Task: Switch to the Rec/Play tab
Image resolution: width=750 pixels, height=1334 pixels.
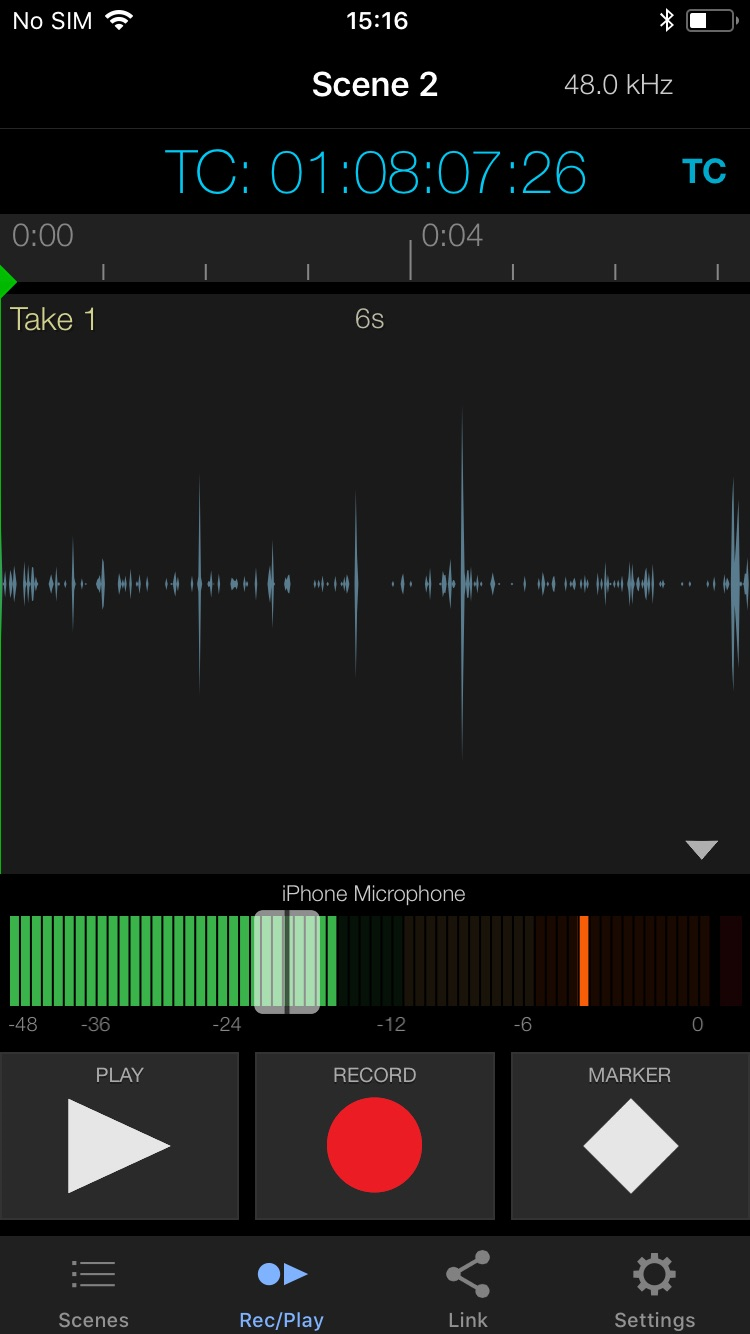Action: (281, 1290)
